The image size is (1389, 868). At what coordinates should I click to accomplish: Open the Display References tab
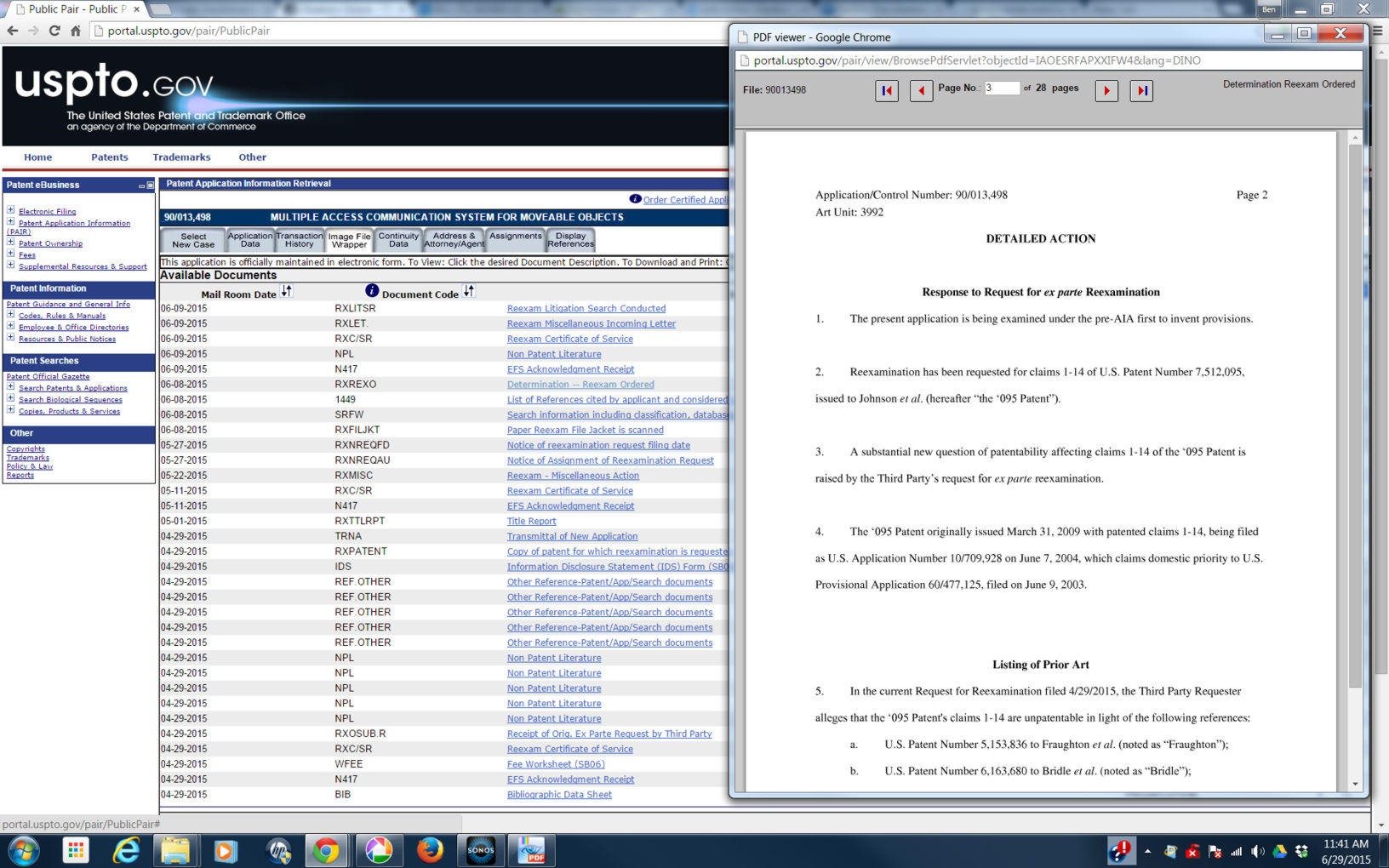click(x=571, y=241)
